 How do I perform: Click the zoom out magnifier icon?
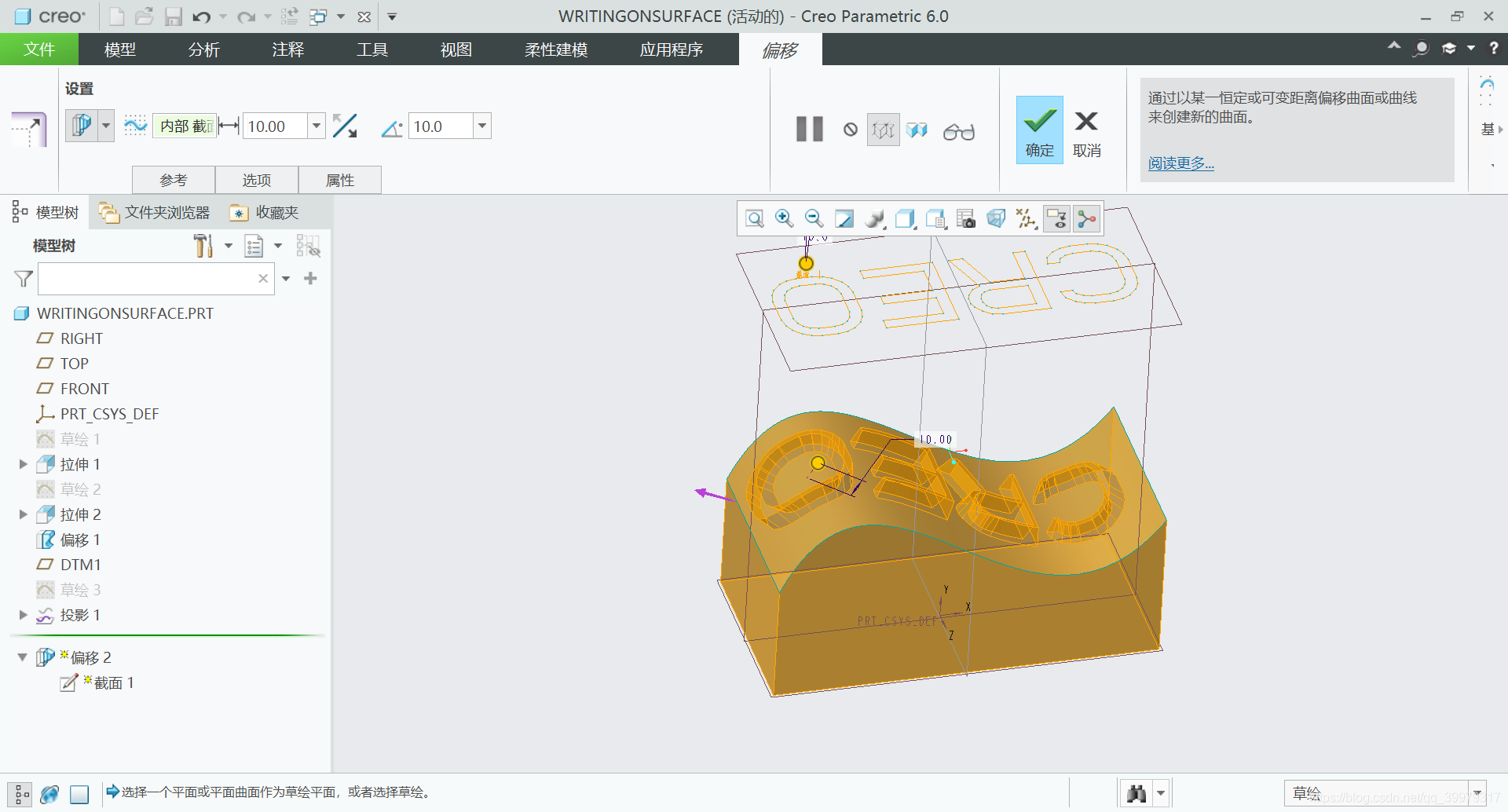(x=814, y=218)
